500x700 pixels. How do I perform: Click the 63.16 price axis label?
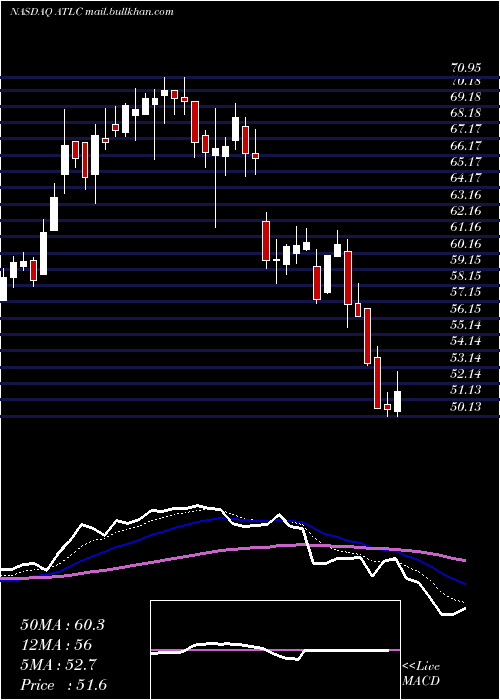[466, 195]
